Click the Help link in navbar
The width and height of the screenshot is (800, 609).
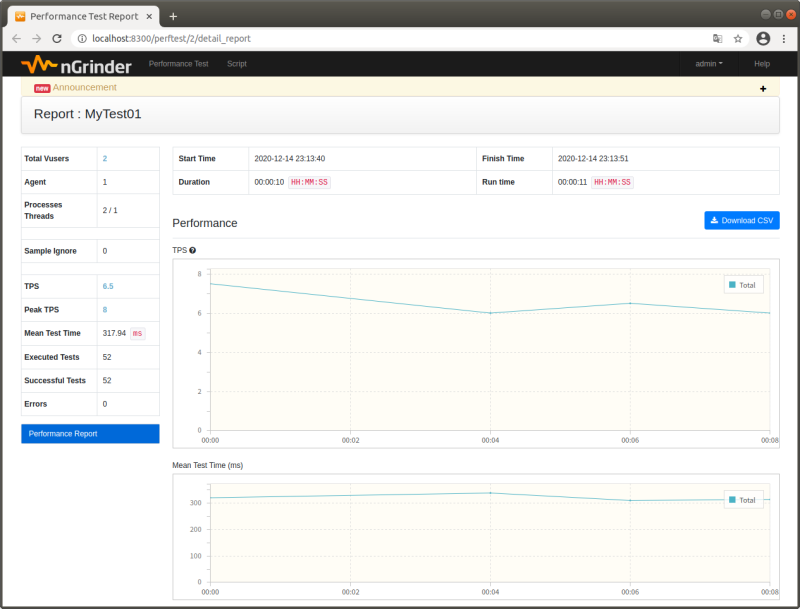click(x=762, y=64)
